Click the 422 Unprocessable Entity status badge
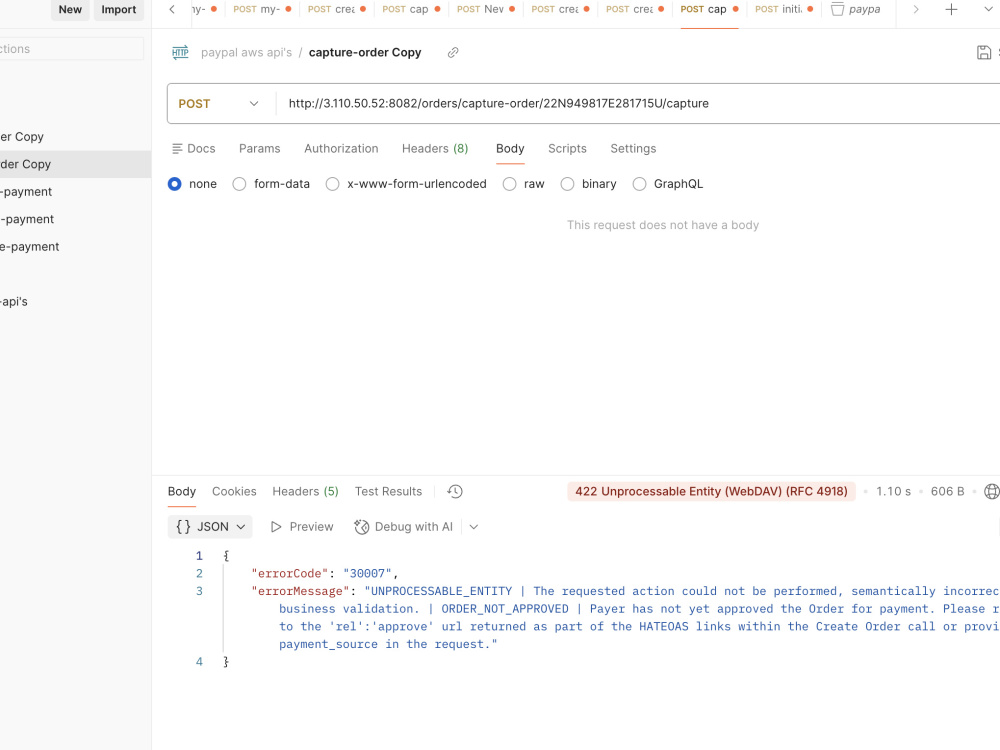The image size is (1000, 750). coord(711,492)
